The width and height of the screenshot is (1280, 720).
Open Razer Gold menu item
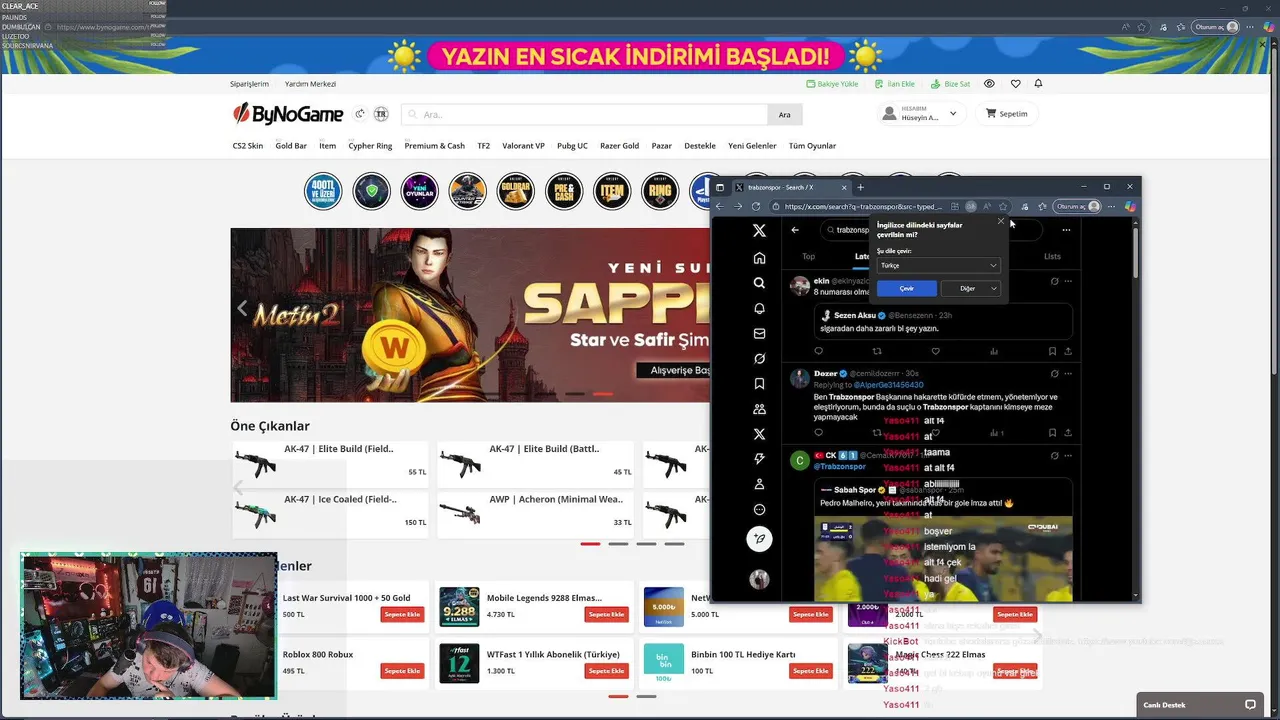coord(619,146)
